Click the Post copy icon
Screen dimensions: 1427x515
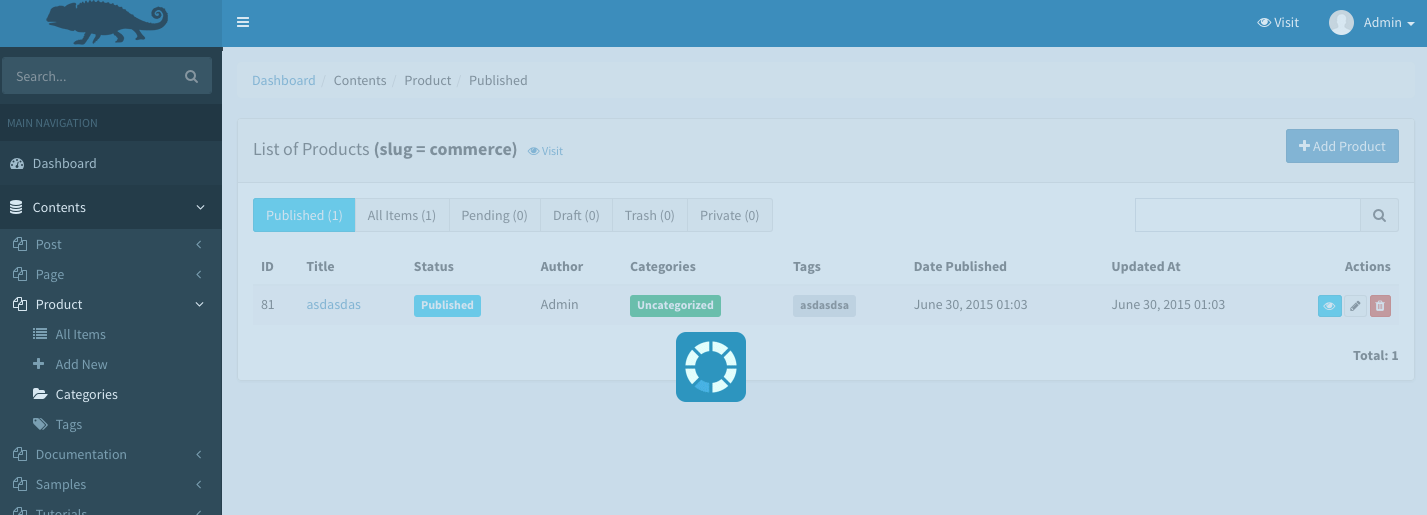tap(20, 244)
